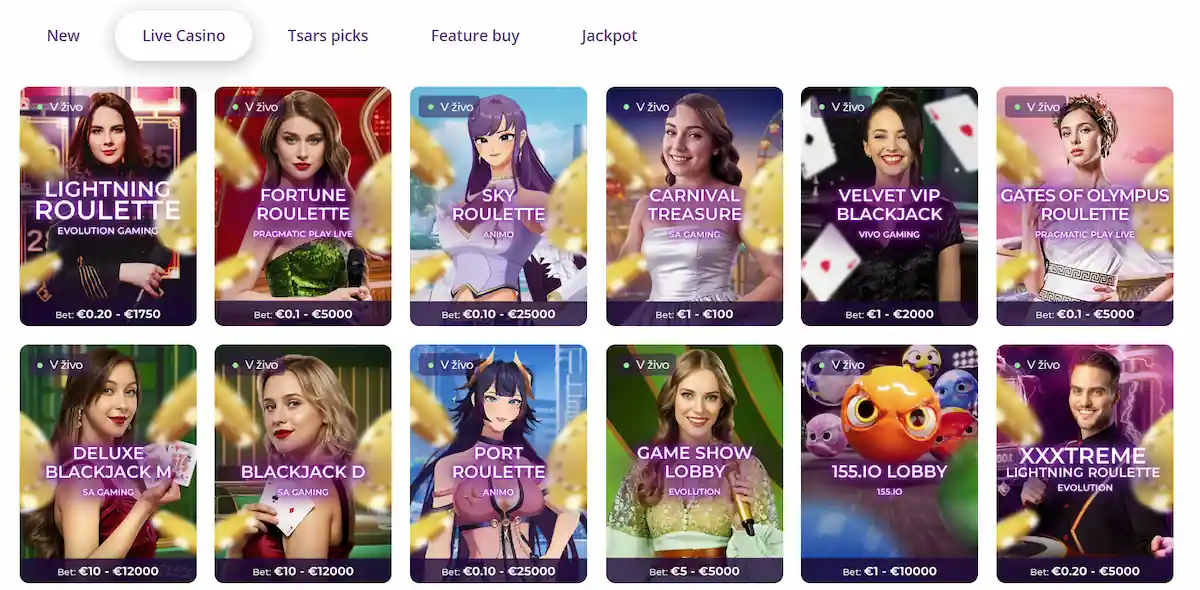Select the Carnival Treasure live game

tap(694, 206)
